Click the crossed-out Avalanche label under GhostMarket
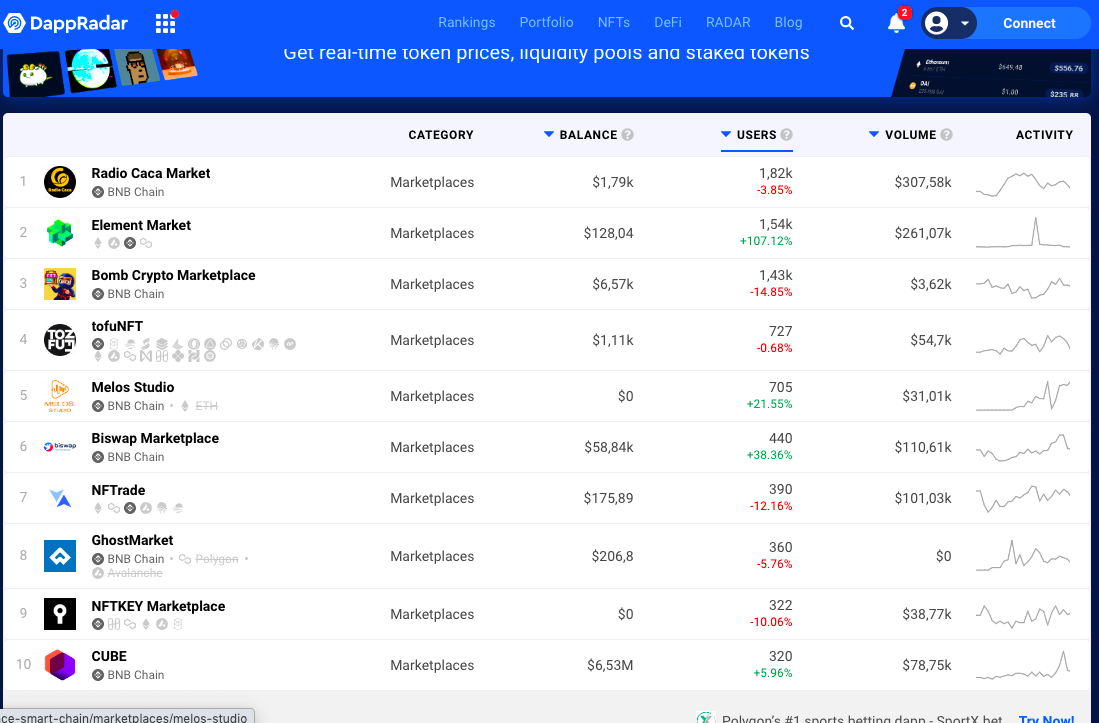Viewport: 1099px width, 723px height. (x=135, y=573)
